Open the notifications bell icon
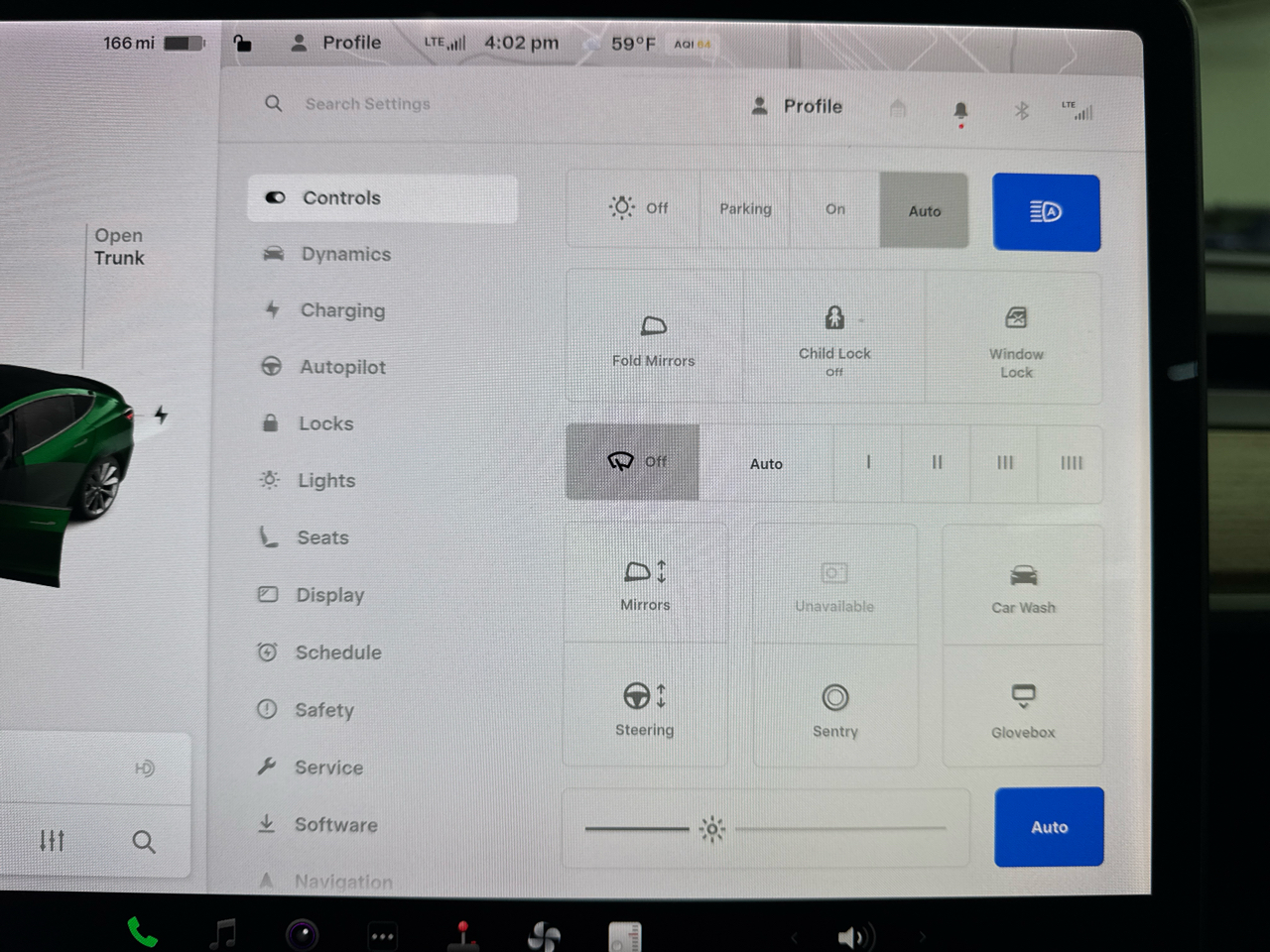Screen dimensions: 1270x952 pyautogui.click(x=960, y=110)
